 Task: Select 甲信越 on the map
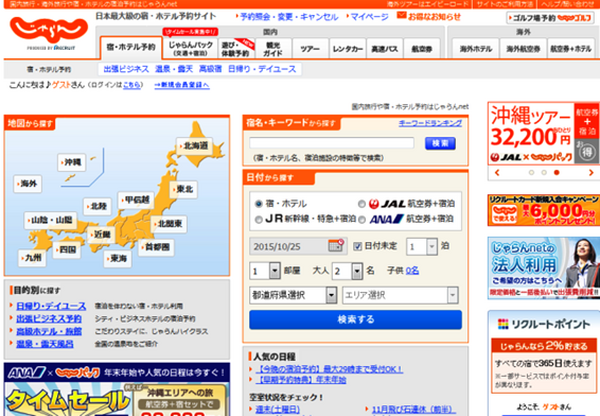coord(136,200)
